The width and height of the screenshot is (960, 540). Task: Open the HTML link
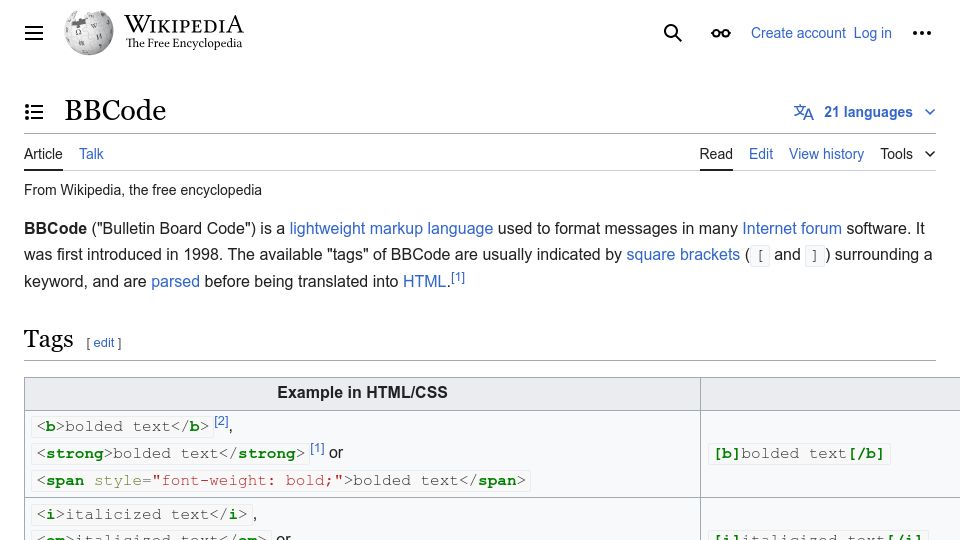(424, 282)
